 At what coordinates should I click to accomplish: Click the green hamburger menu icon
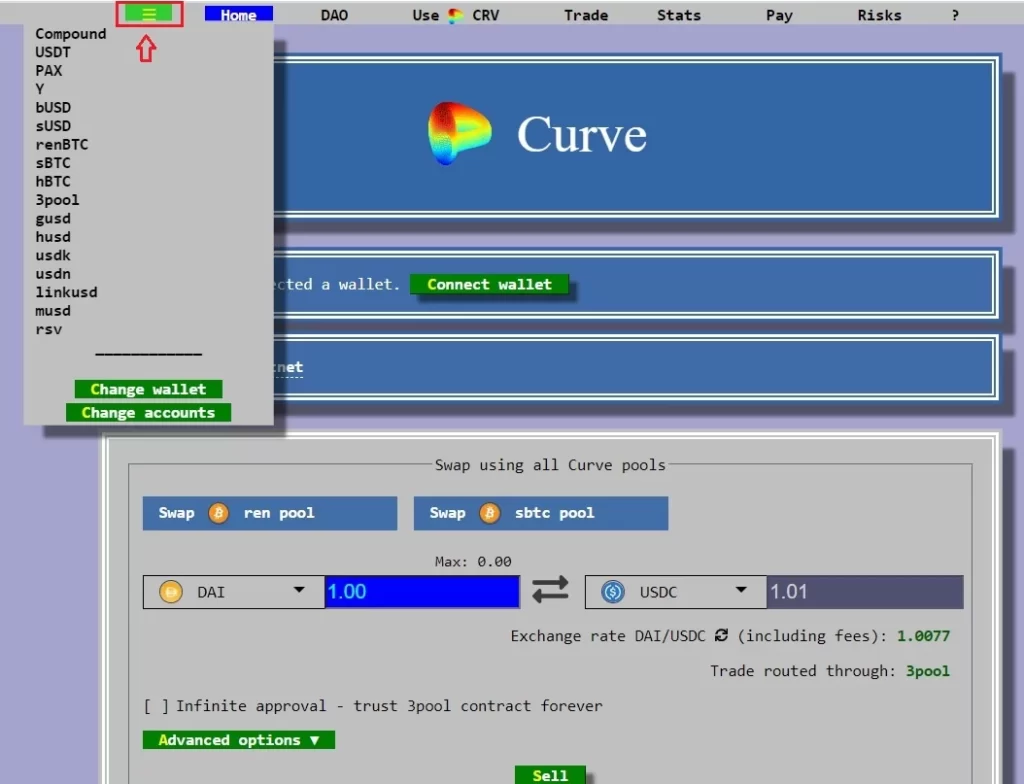click(149, 14)
